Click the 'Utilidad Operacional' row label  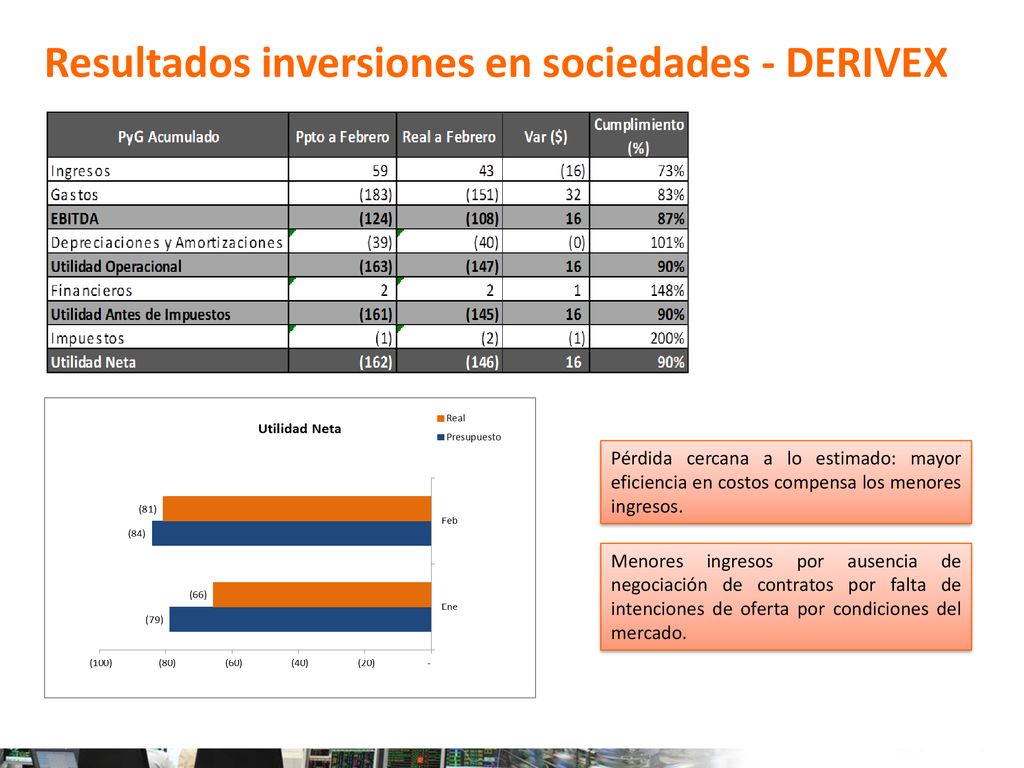click(116, 266)
